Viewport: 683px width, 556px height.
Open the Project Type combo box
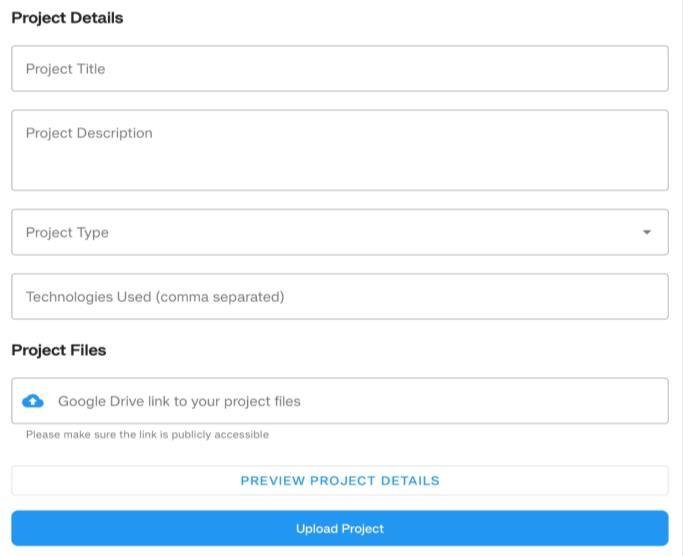tap(340, 232)
